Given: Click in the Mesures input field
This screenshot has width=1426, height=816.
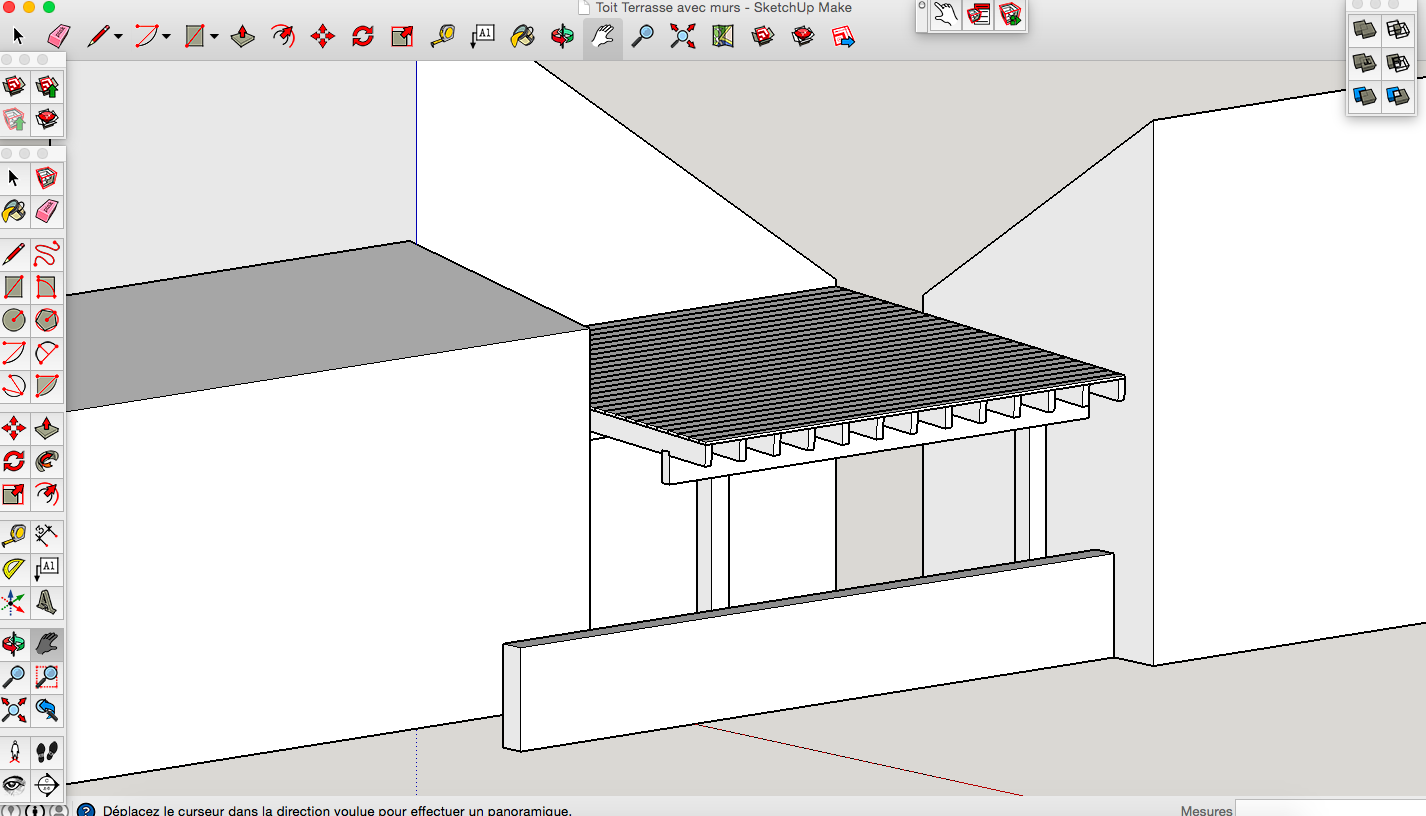Looking at the screenshot, I should (1330, 809).
